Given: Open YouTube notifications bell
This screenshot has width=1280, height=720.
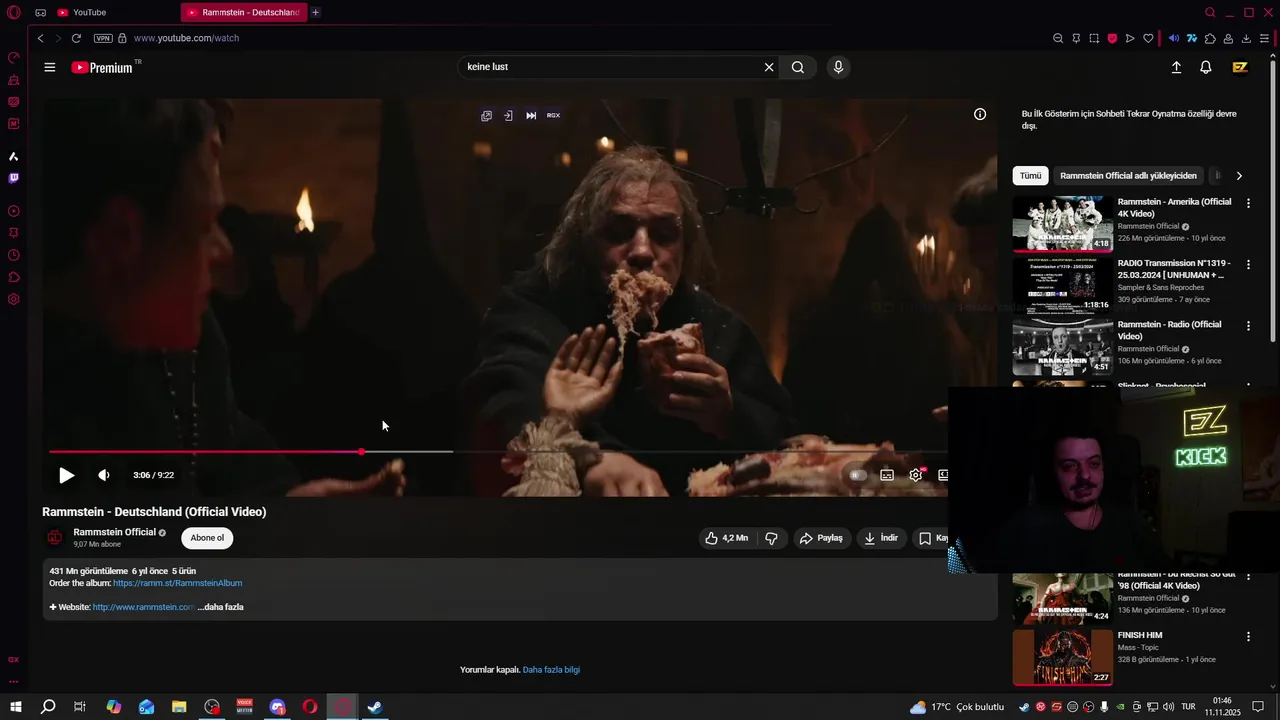Looking at the screenshot, I should coord(1206,67).
